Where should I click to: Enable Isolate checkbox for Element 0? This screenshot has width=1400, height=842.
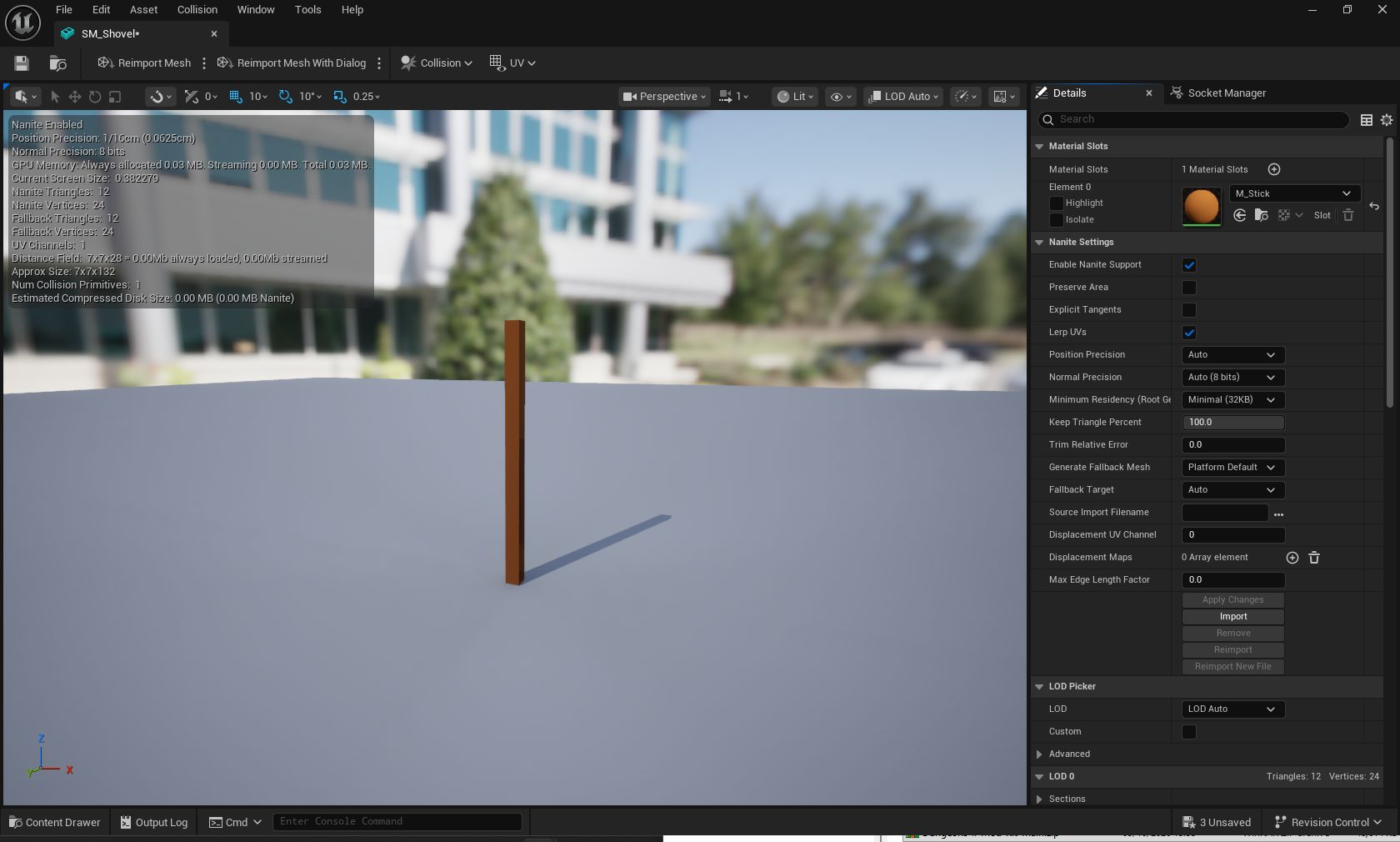click(1056, 220)
